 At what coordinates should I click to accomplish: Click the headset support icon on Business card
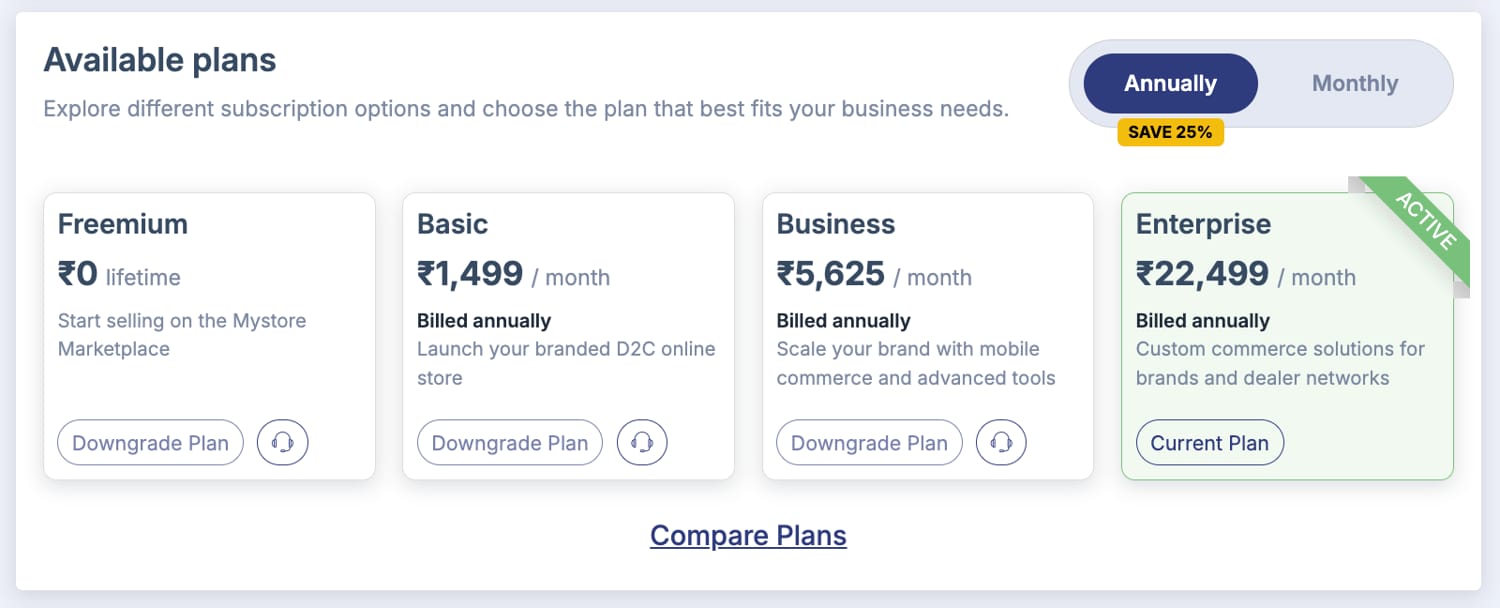point(1001,443)
